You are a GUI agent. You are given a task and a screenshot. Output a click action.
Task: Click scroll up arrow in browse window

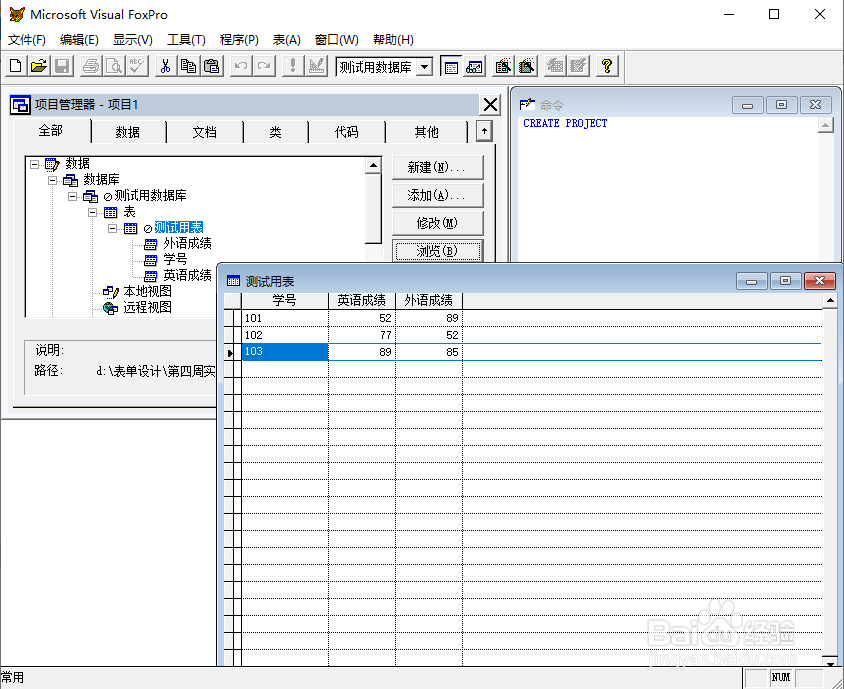[x=829, y=300]
